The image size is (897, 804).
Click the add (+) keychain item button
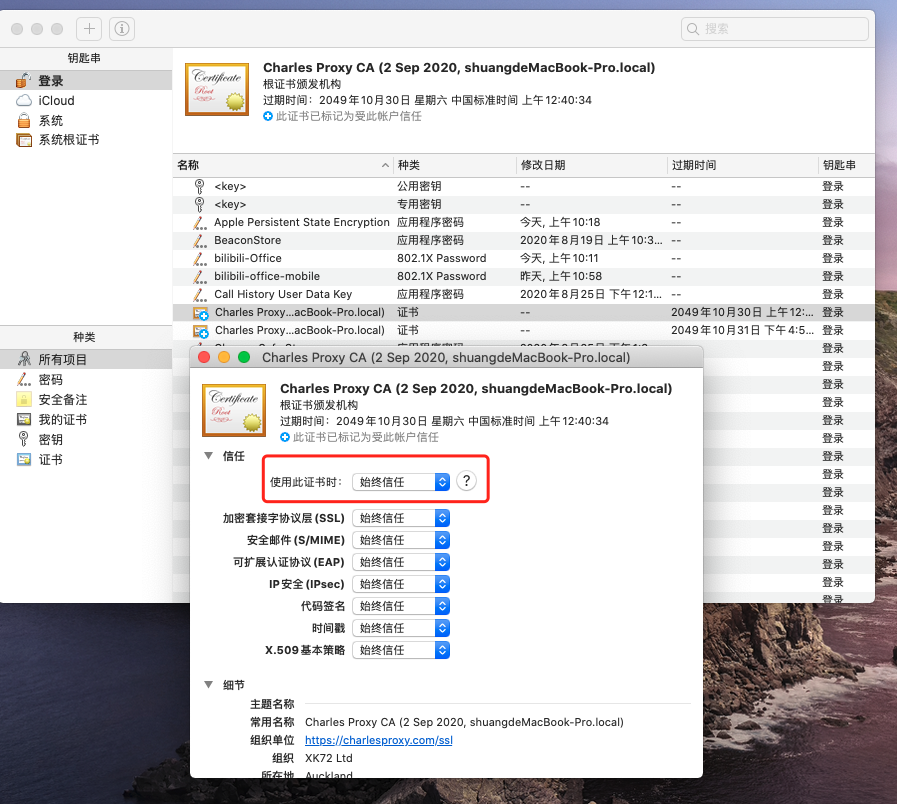pyautogui.click(x=90, y=29)
